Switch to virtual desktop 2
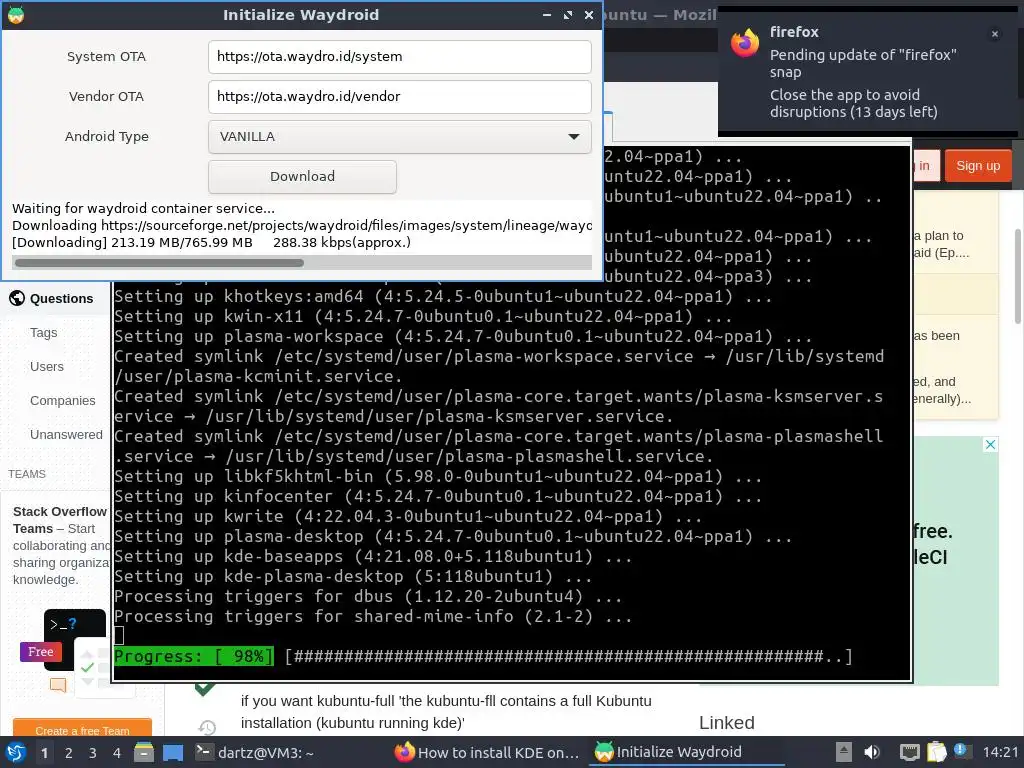 pos(69,753)
